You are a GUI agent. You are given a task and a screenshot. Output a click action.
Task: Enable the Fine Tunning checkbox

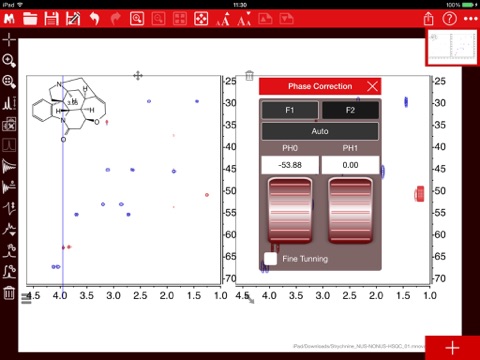270,259
